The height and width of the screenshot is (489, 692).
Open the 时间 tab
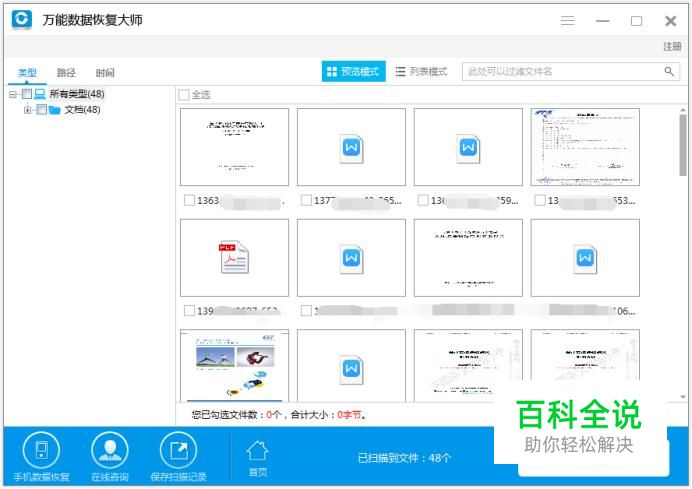105,72
